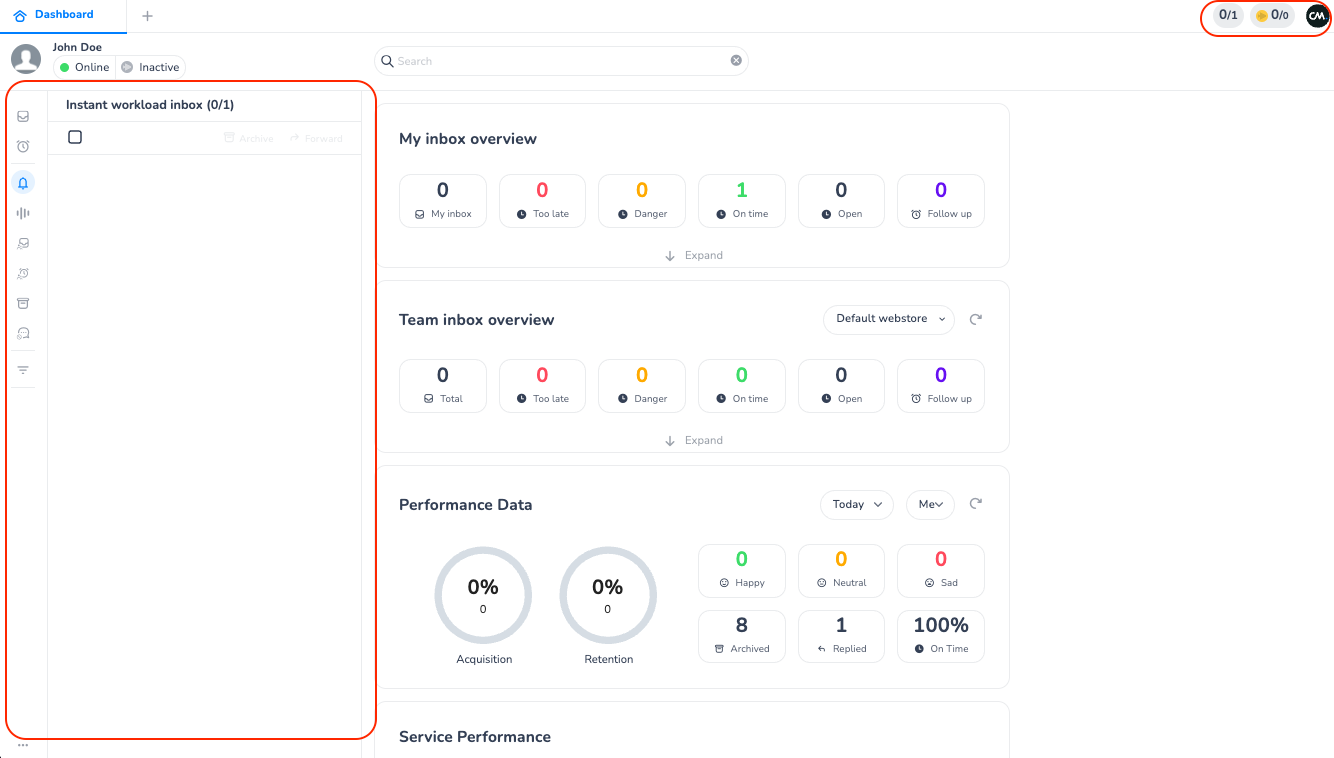The height and width of the screenshot is (758, 1334).
Task: Open the inbox tray icon in sidebar
Action: pos(23,116)
